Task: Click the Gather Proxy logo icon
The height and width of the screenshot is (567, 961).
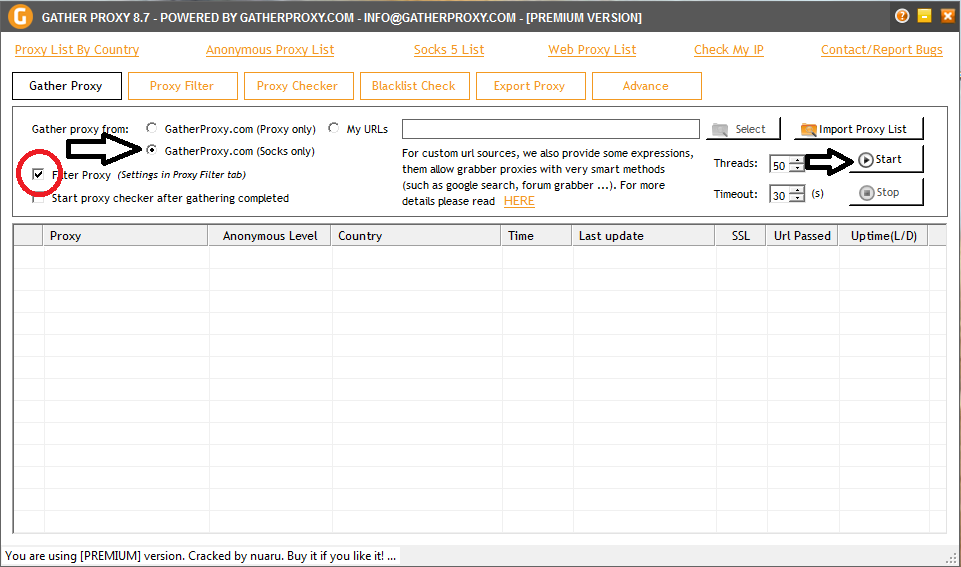Action: tap(20, 17)
